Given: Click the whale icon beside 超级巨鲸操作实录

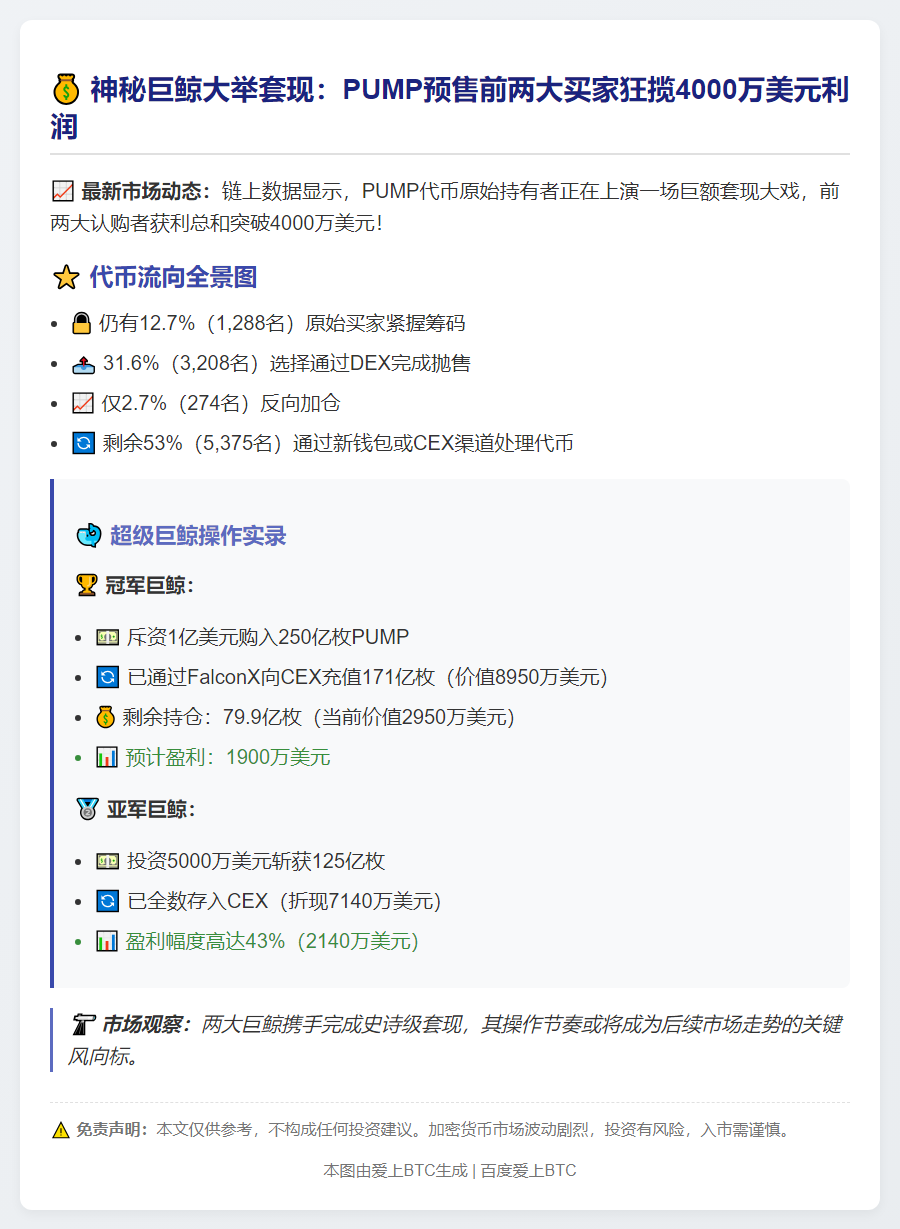Looking at the screenshot, I should point(88,535).
